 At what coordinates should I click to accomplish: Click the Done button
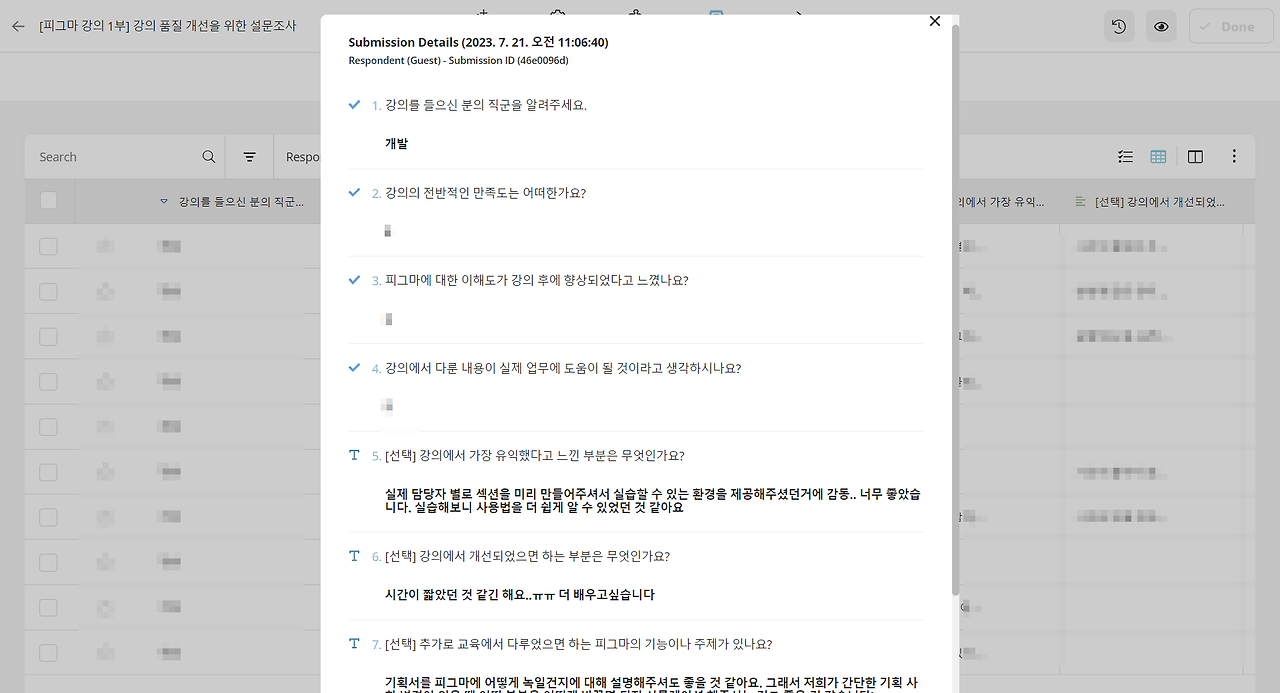pyautogui.click(x=1231, y=27)
